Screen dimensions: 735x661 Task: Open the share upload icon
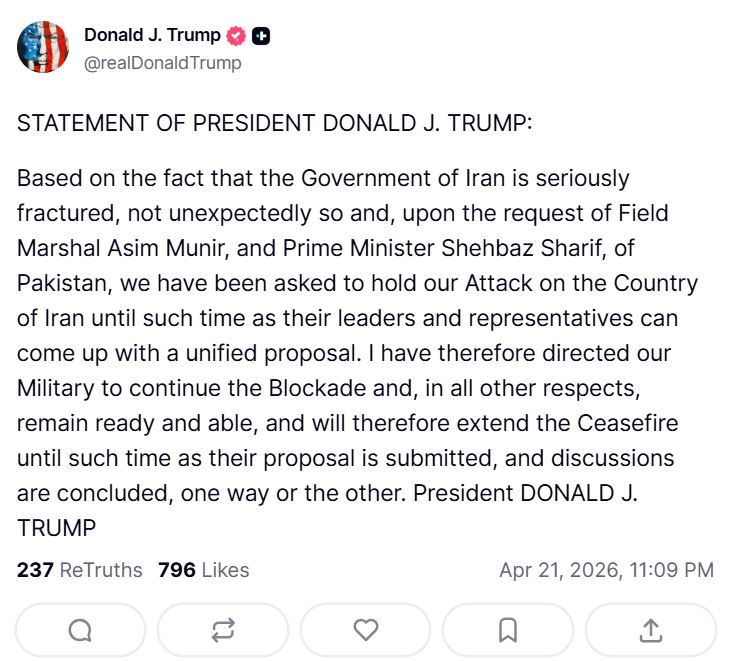(650, 630)
